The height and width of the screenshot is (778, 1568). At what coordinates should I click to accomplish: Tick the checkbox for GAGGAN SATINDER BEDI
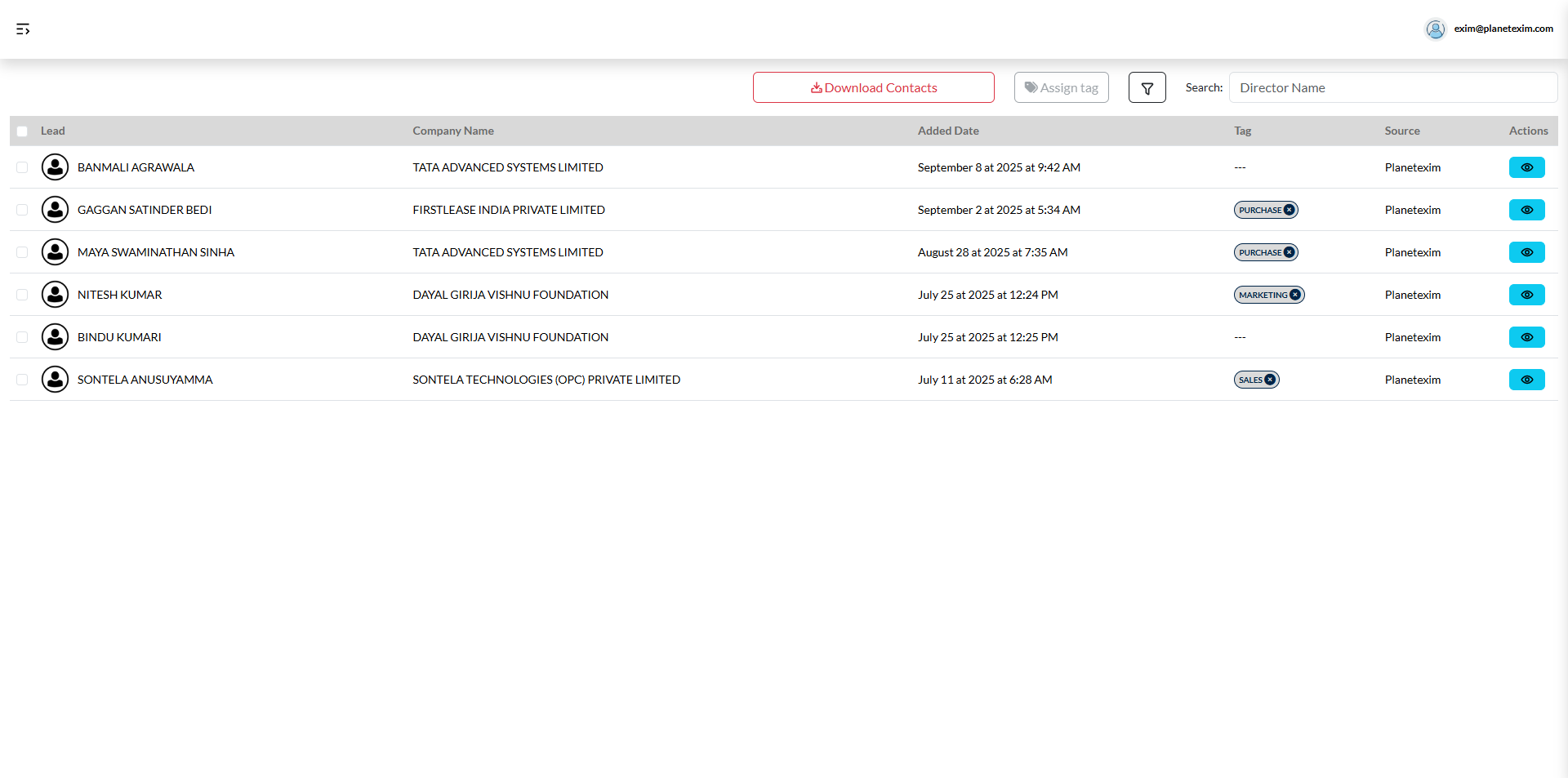[22, 210]
